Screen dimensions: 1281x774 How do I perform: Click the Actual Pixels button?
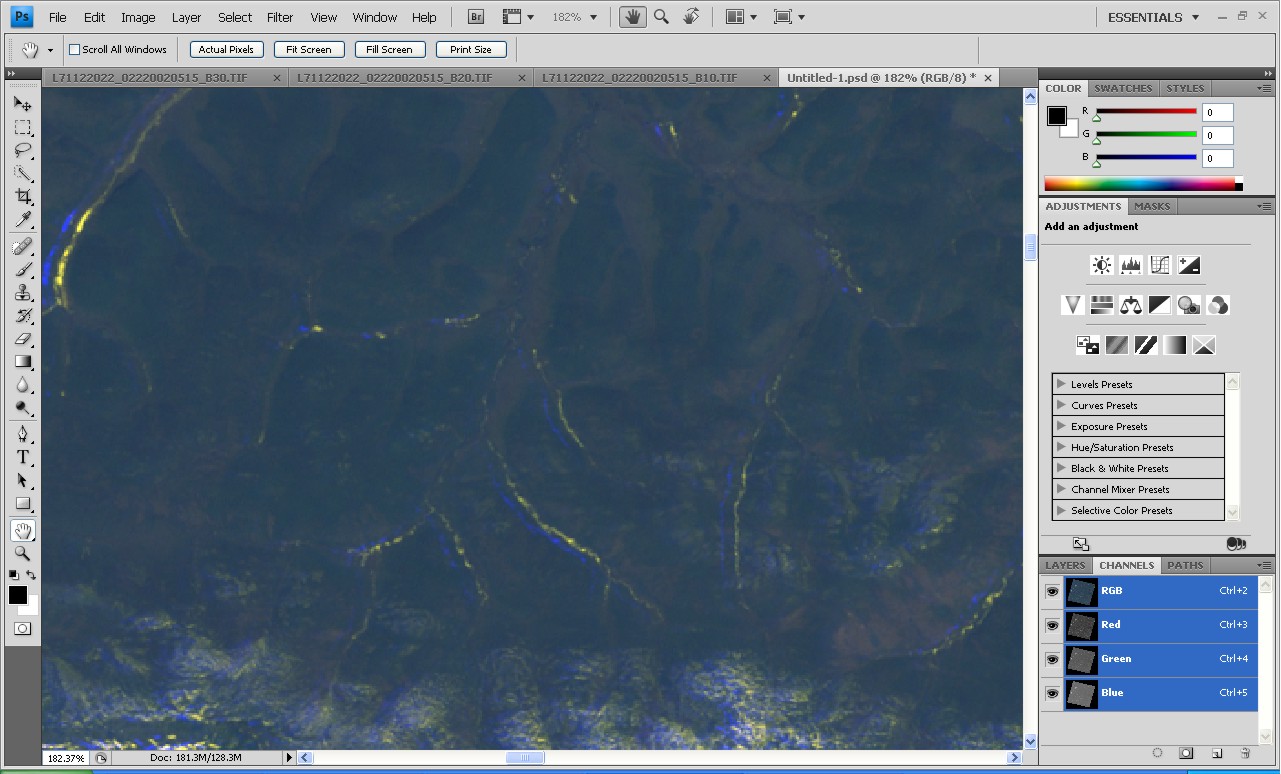tap(226, 49)
